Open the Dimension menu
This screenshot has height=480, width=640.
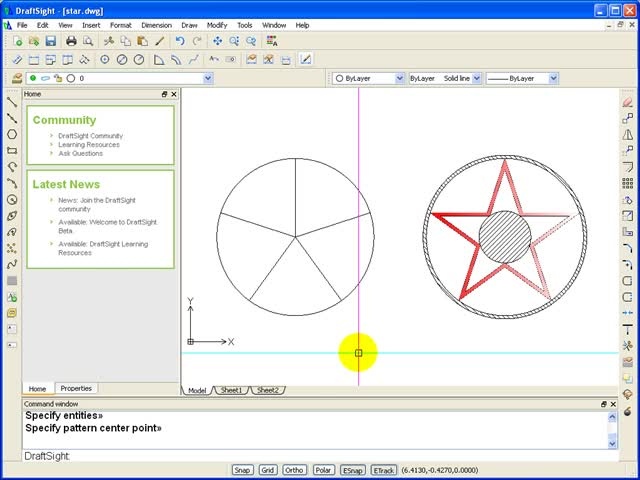(156, 25)
